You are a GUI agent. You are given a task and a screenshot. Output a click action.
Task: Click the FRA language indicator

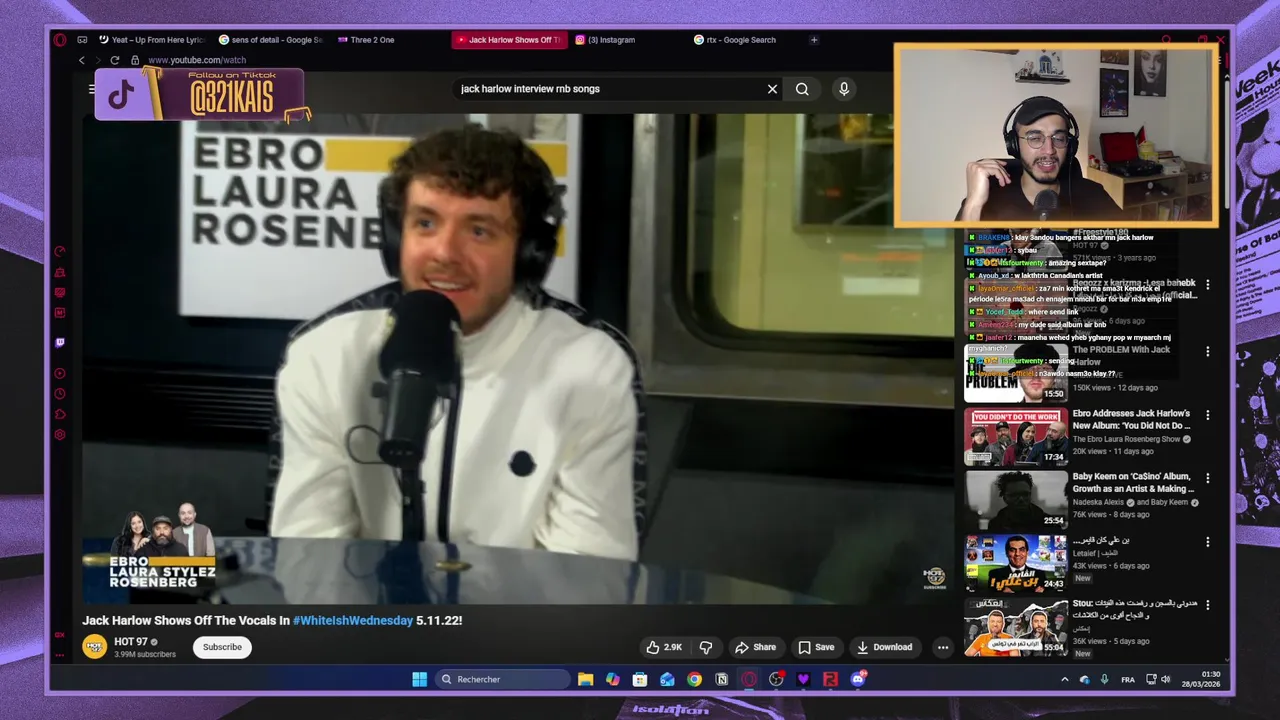tap(1128, 679)
